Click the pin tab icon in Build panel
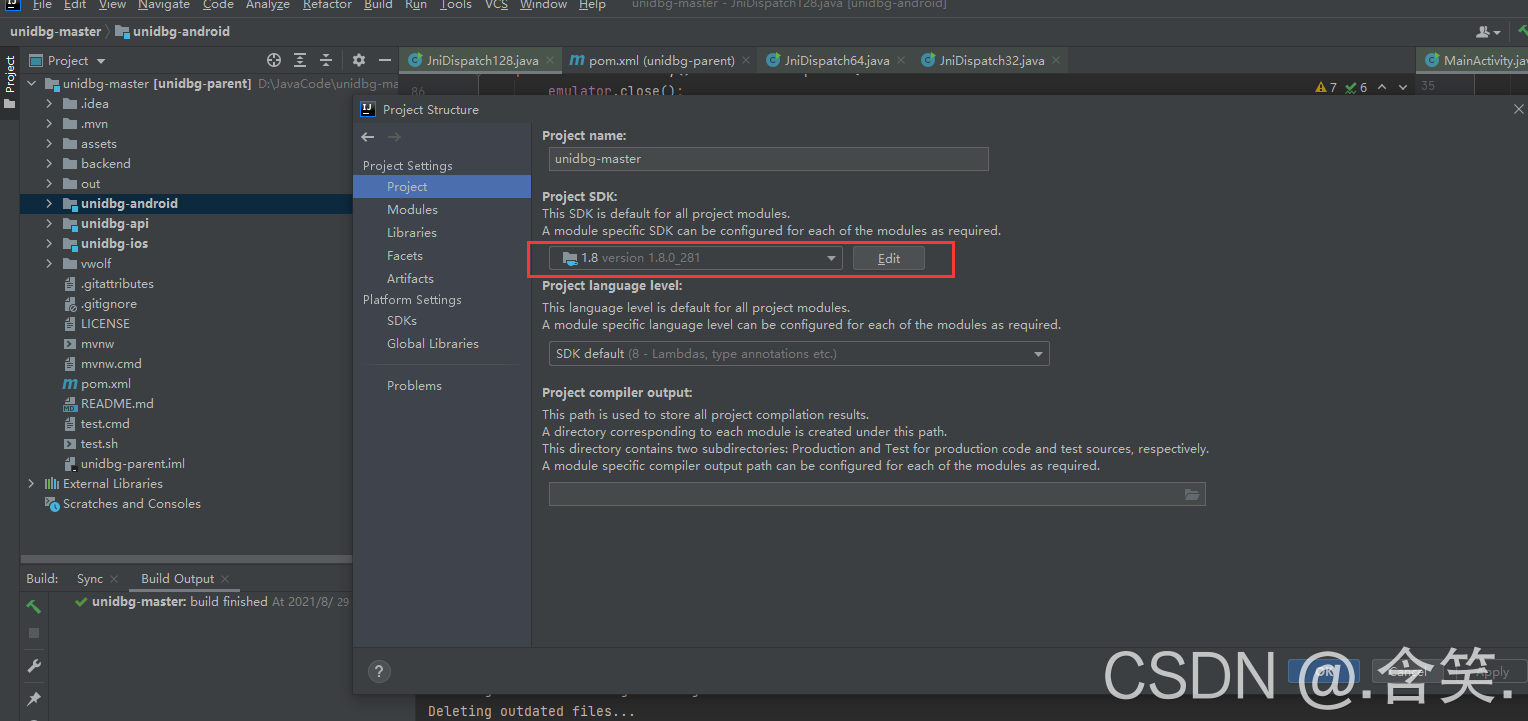 [x=33, y=698]
